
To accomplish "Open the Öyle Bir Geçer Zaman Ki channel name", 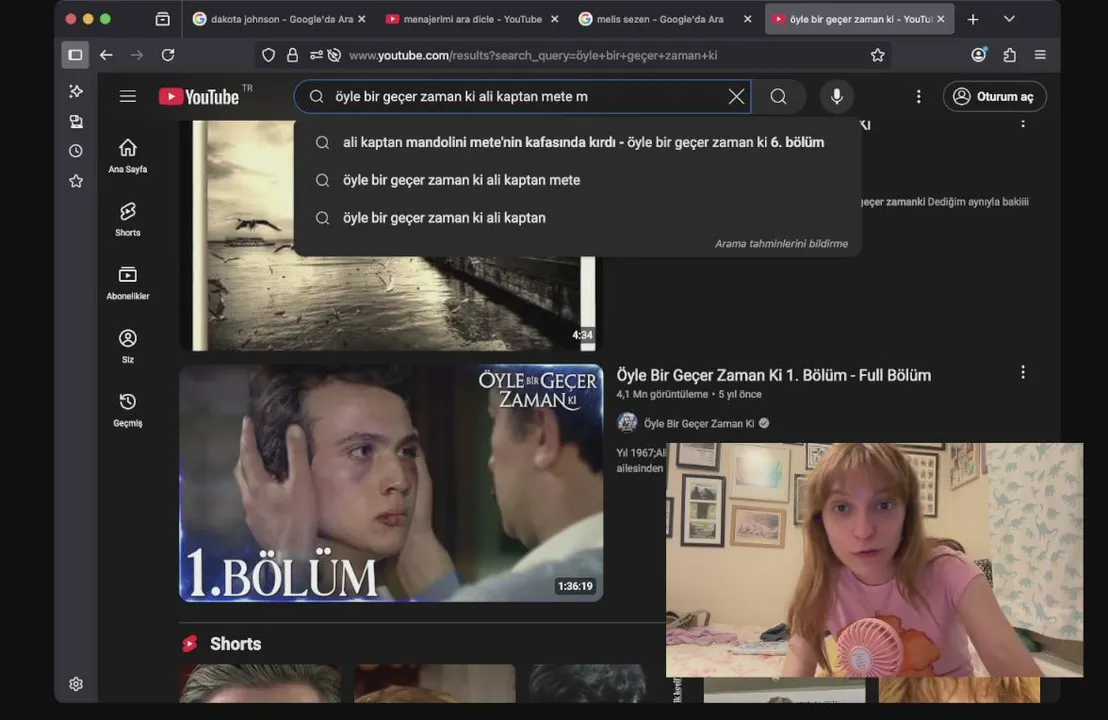I will [699, 423].
